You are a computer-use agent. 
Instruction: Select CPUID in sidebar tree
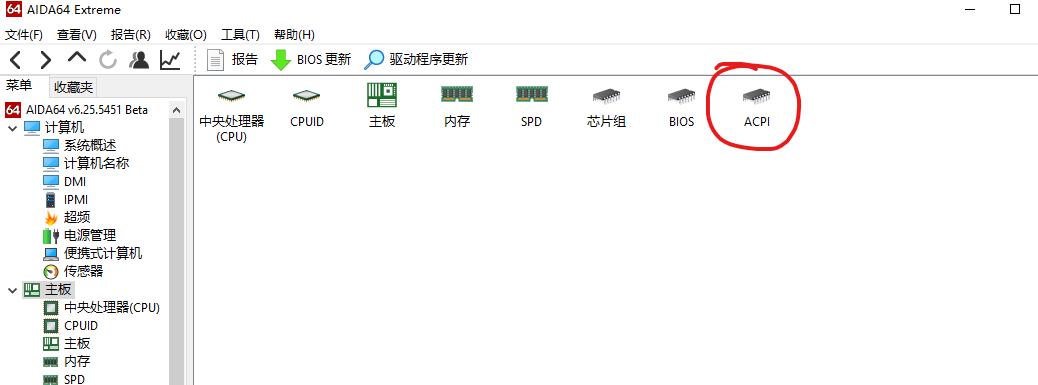click(x=71, y=325)
